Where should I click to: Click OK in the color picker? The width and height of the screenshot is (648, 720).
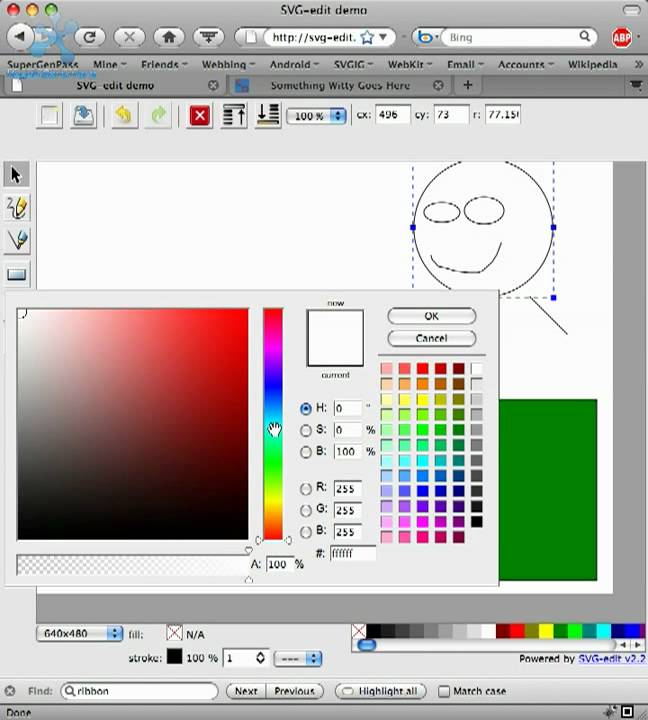click(x=432, y=316)
